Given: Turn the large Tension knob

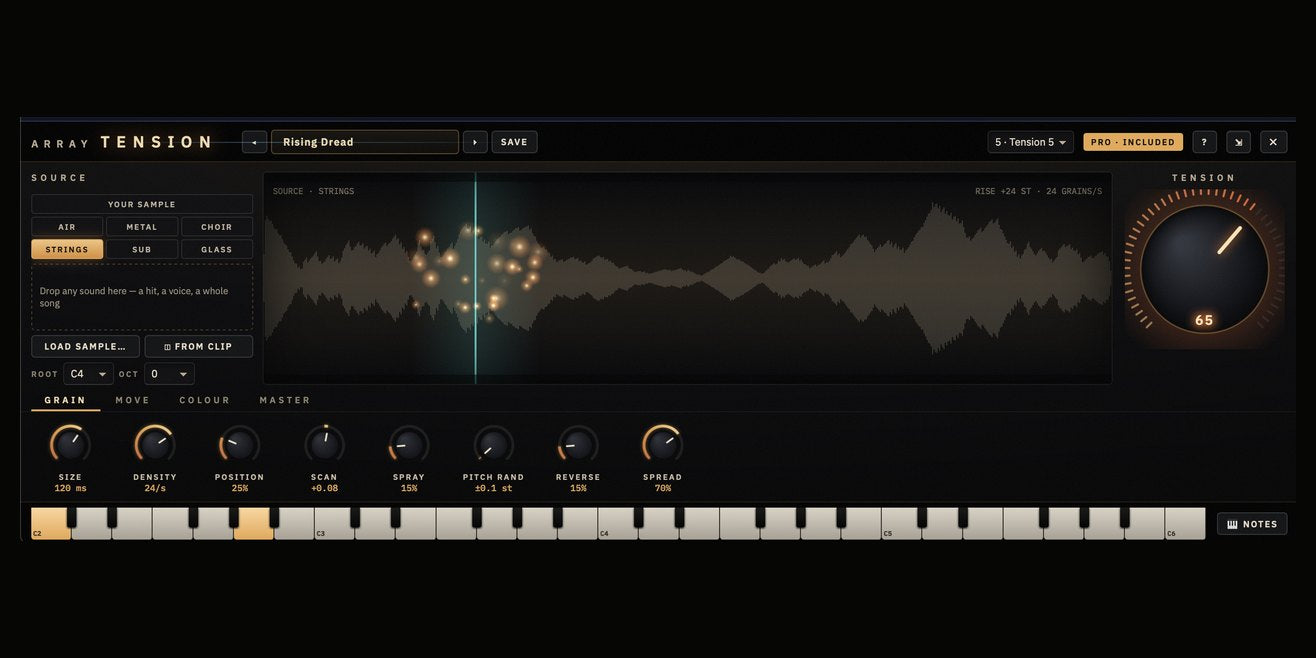Looking at the screenshot, I should pyautogui.click(x=1204, y=268).
